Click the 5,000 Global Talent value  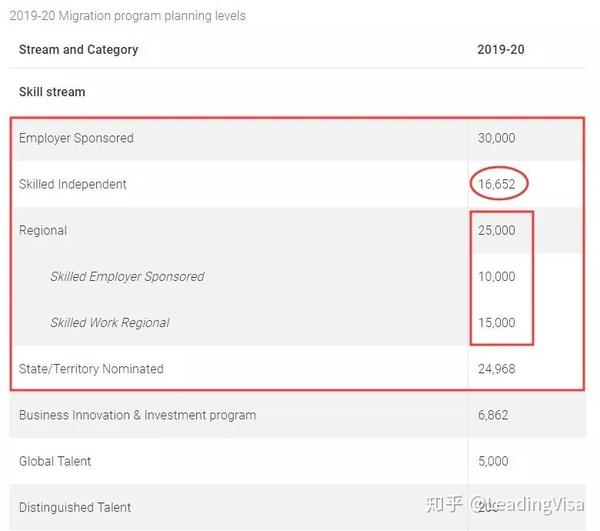click(x=493, y=461)
